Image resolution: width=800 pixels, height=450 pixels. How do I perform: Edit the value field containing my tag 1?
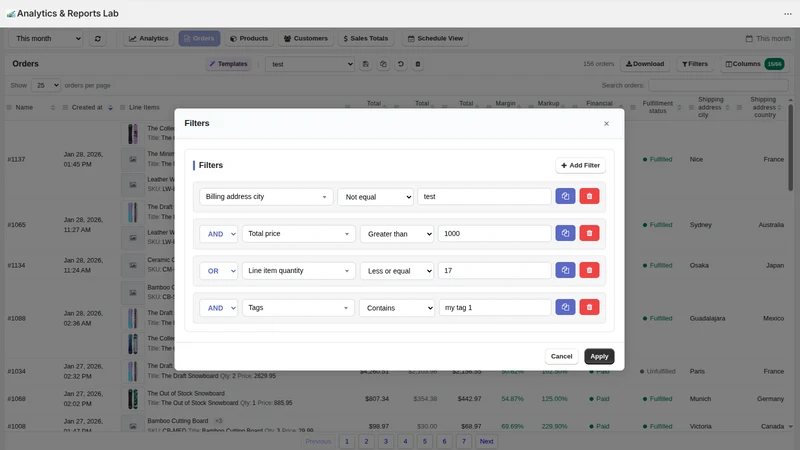pyautogui.click(x=494, y=308)
